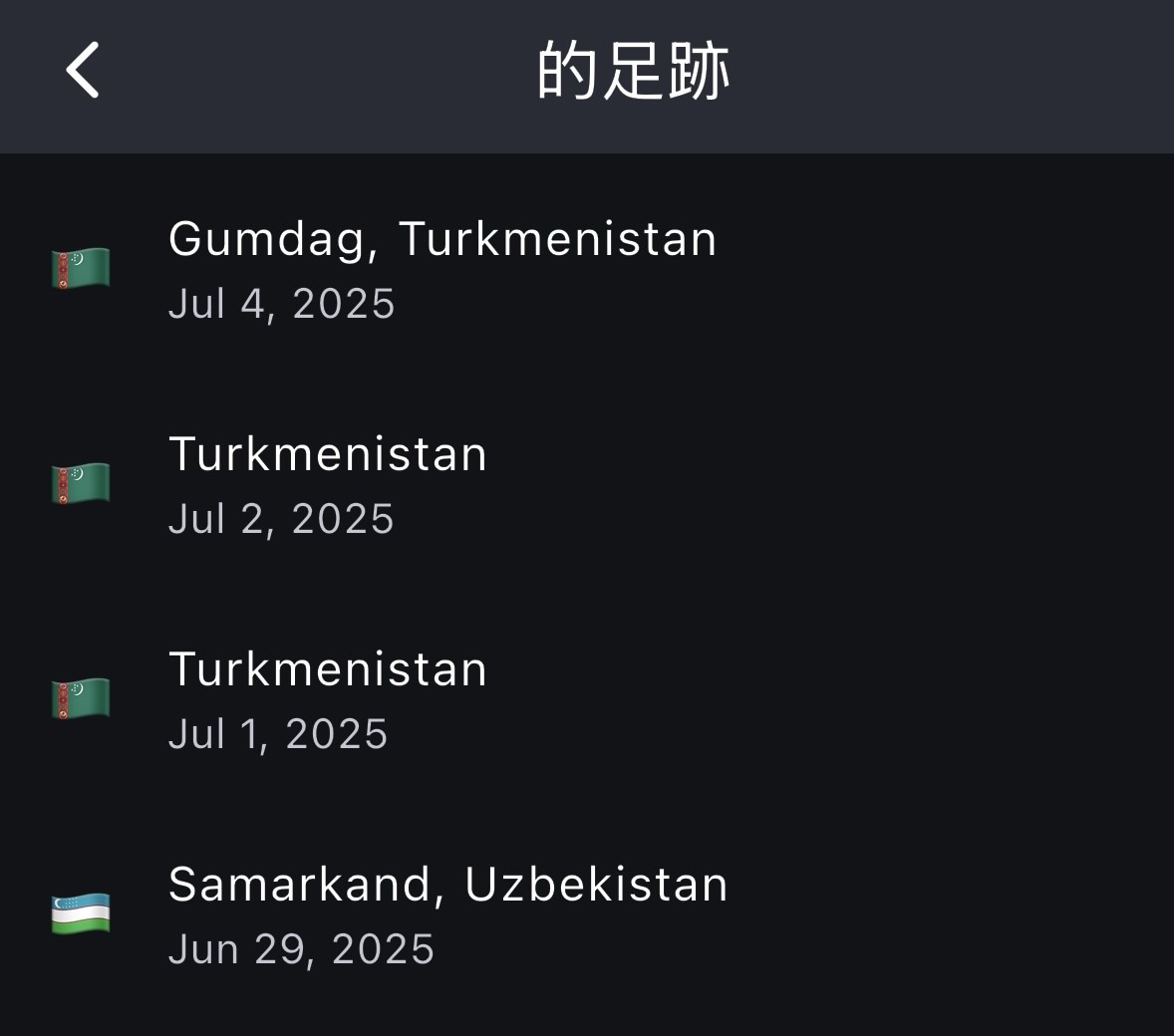This screenshot has width=1174, height=1036.
Task: Click the word Gumdag in first entry
Action: [x=266, y=240]
